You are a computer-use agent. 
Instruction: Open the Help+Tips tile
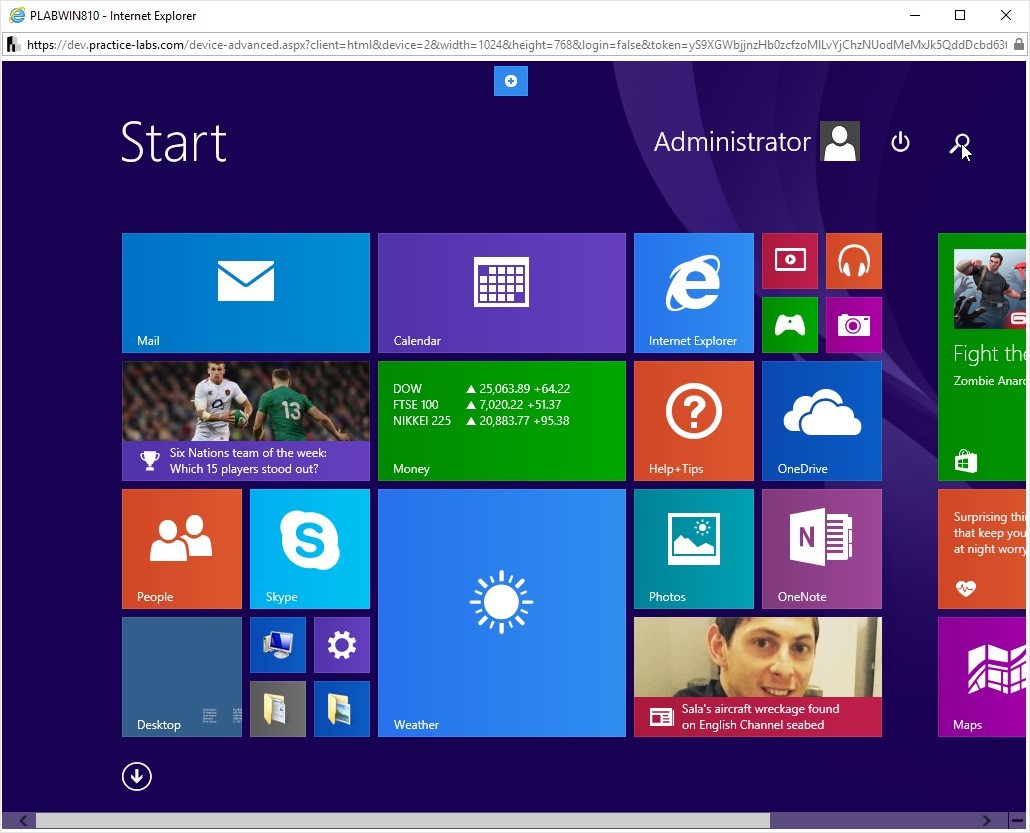click(x=694, y=421)
